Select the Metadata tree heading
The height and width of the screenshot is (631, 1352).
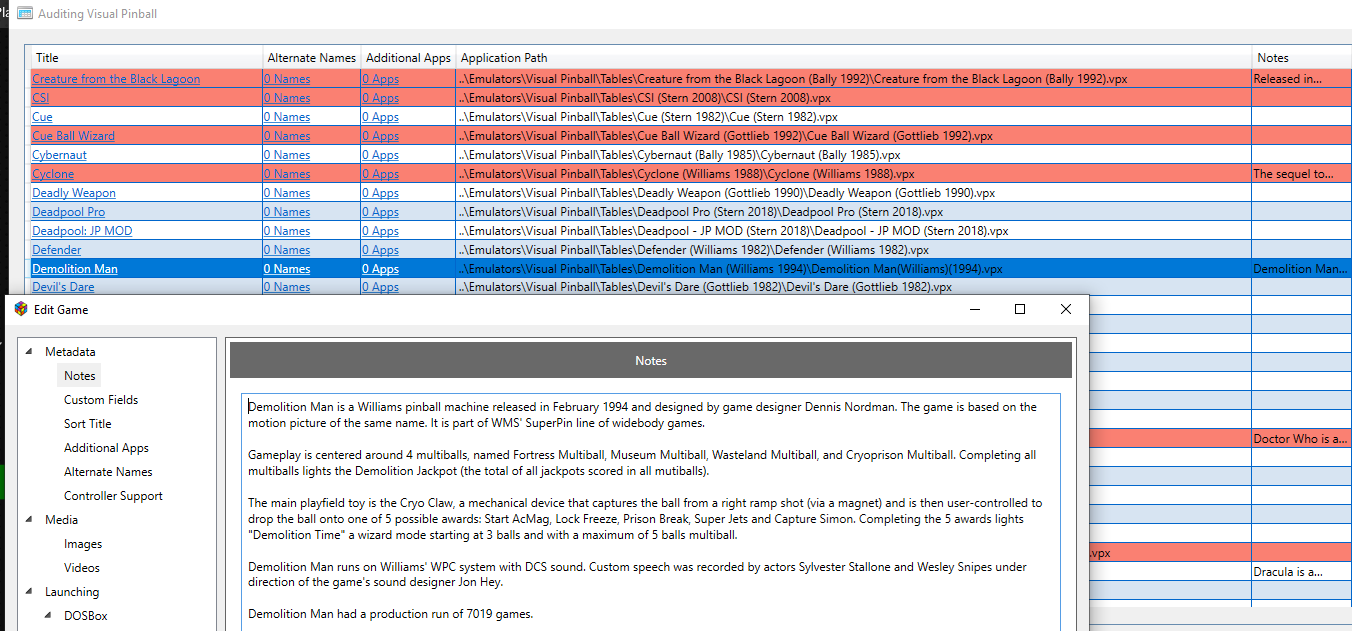click(70, 352)
